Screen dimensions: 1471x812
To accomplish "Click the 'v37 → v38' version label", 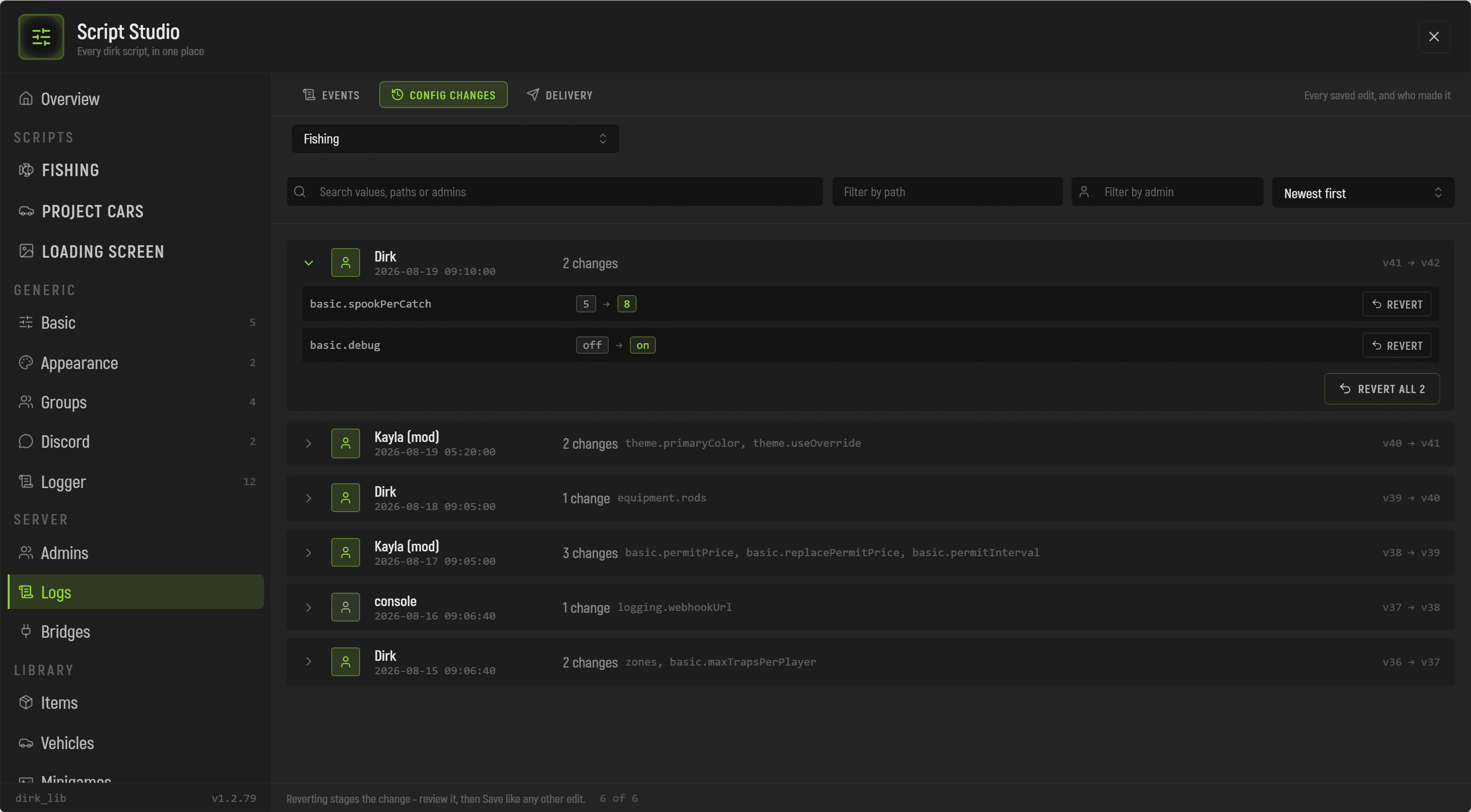I will 1411,608.
